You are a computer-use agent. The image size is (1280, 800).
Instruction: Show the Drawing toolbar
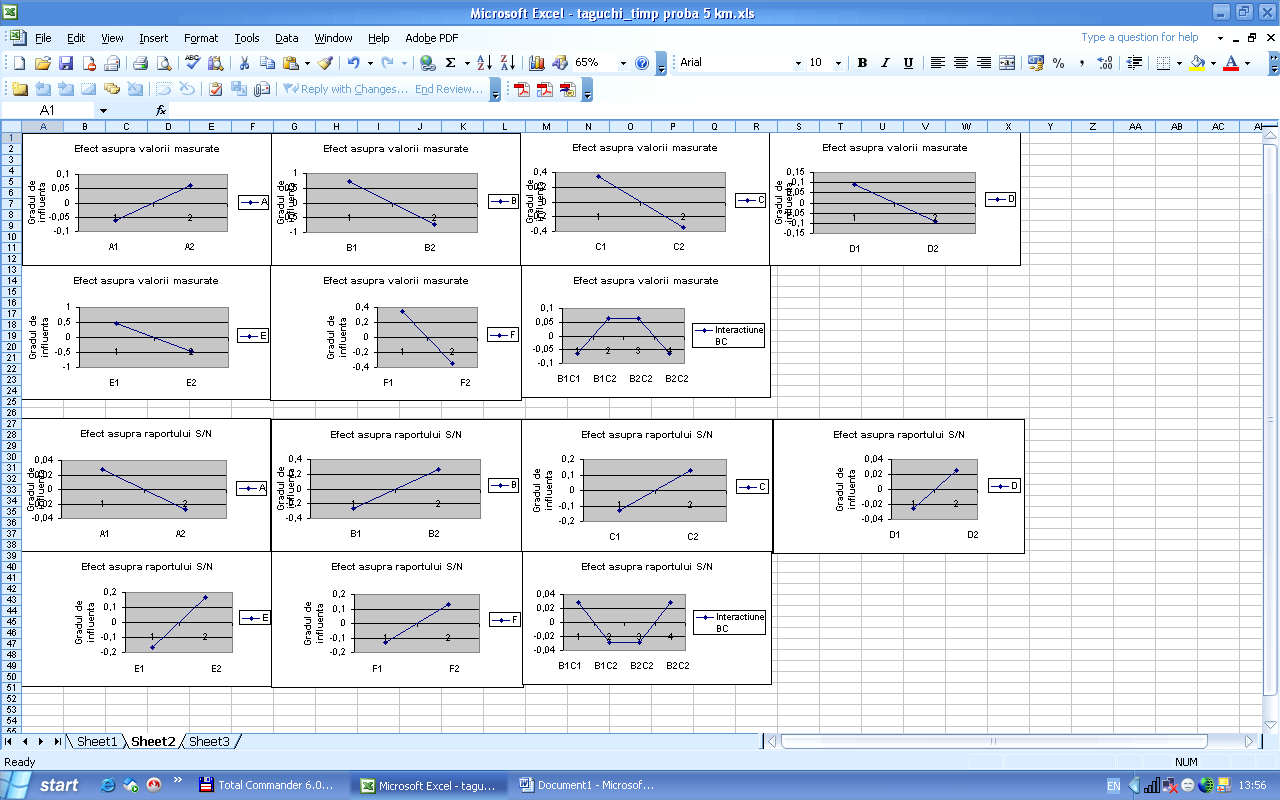pyautogui.click(x=560, y=63)
